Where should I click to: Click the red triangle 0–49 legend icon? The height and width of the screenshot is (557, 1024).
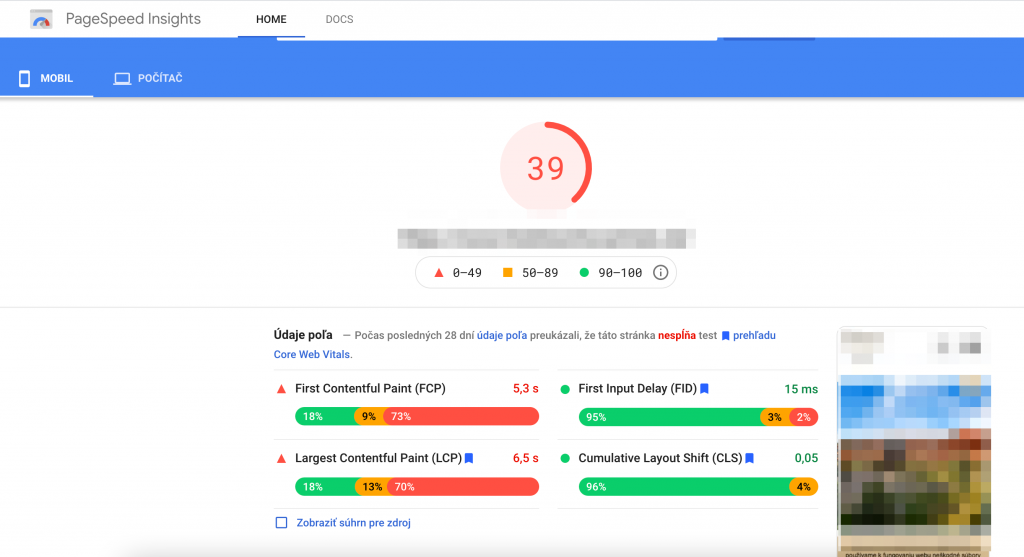(439, 273)
